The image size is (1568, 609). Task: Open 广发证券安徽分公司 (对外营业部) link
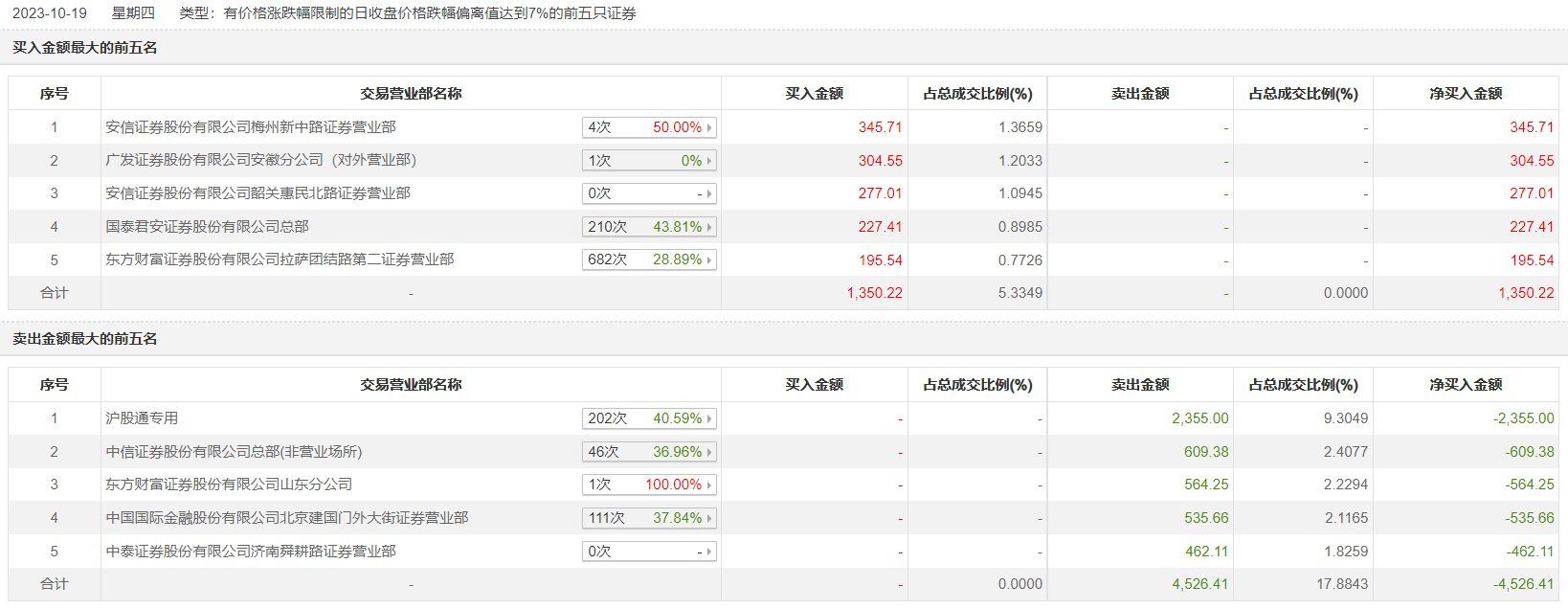tap(260, 160)
